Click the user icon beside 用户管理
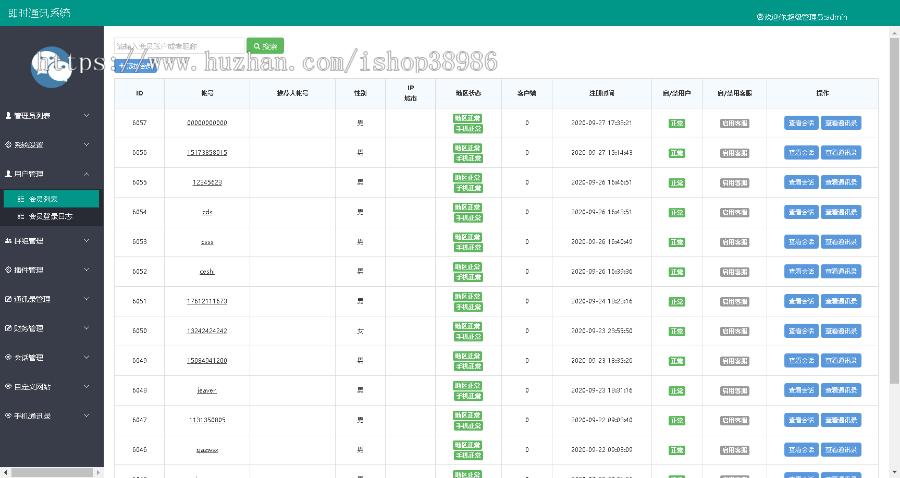900x478 pixels. (8, 174)
